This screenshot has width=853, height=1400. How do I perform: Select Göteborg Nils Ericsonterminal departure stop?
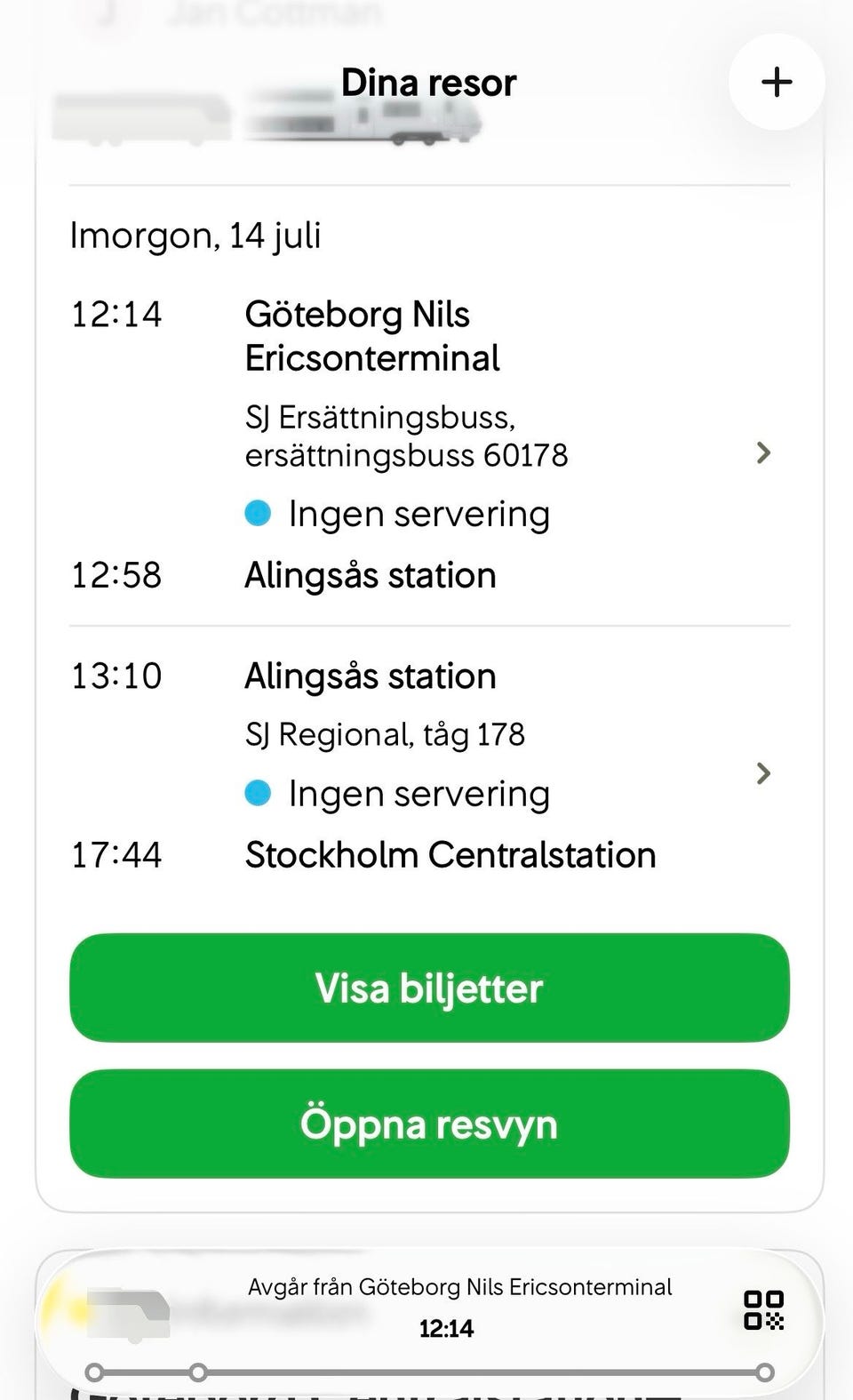(x=371, y=336)
